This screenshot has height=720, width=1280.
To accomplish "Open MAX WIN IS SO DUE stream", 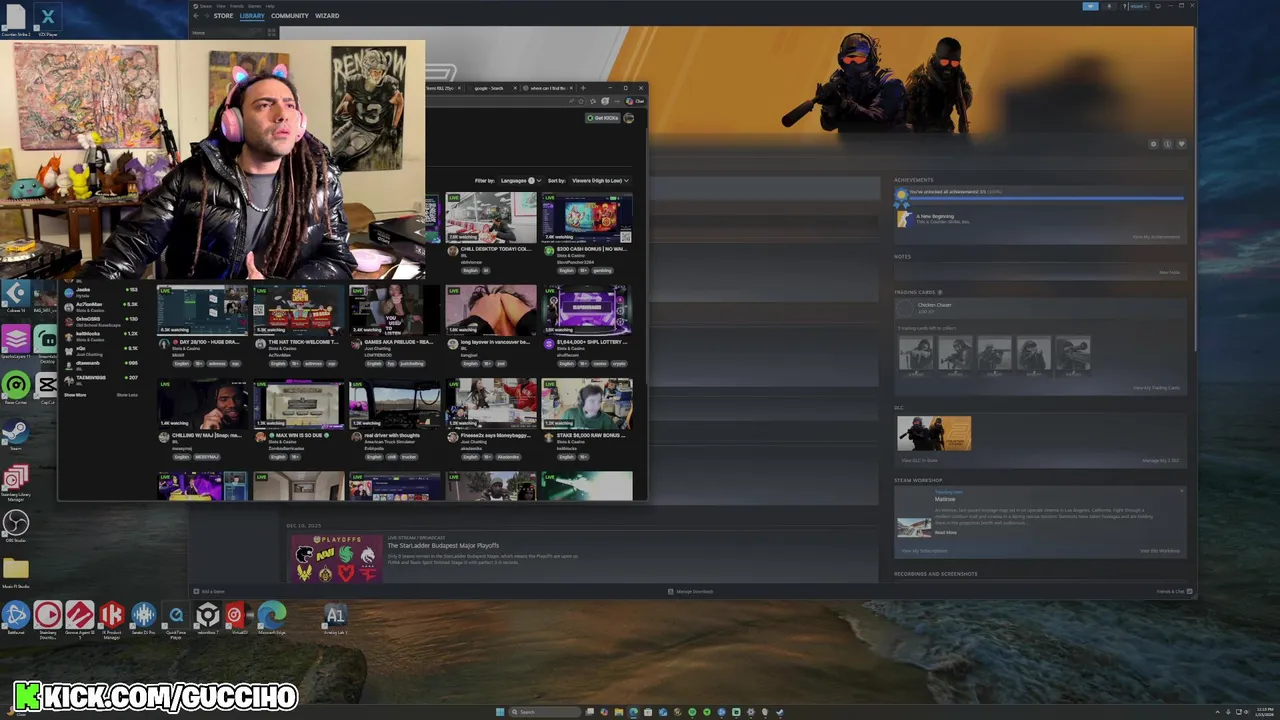I will [298, 404].
